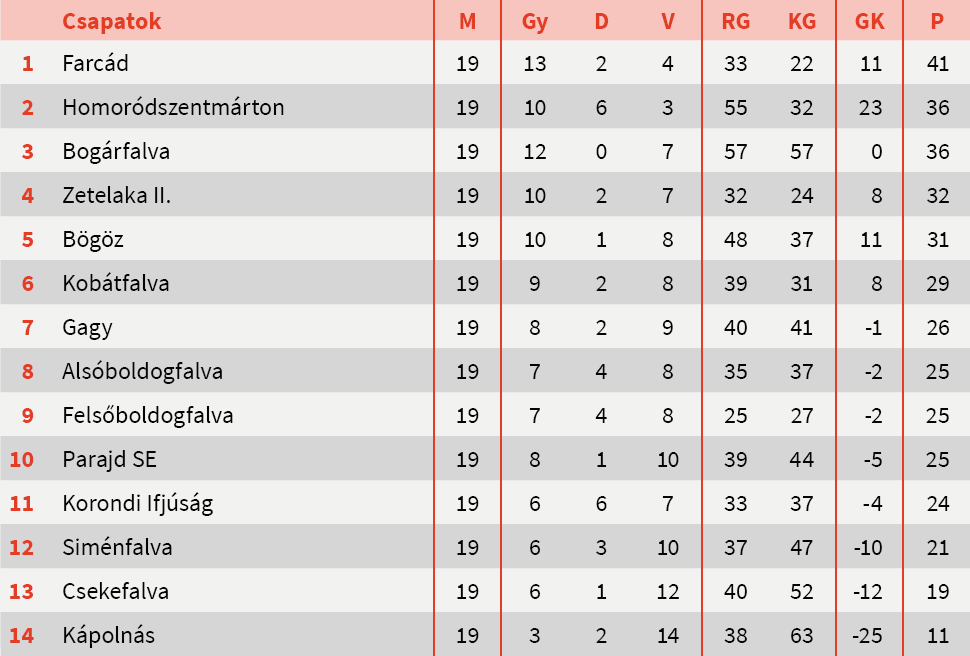Viewport: 970px width, 656px height.
Task: Click the Korondi Ifjúság team name
Action: [137, 504]
